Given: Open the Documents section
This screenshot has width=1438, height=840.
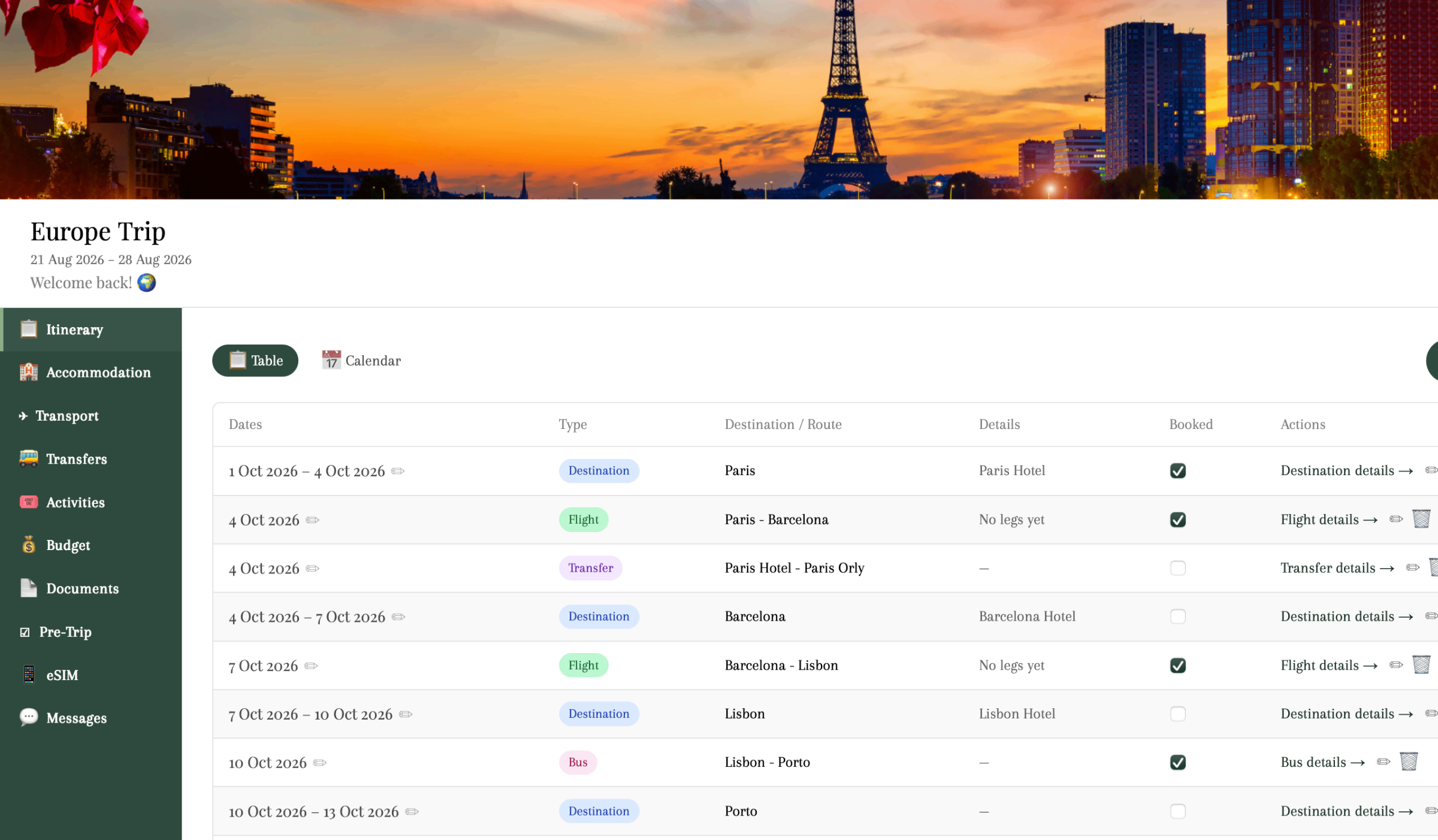Looking at the screenshot, I should (91, 588).
